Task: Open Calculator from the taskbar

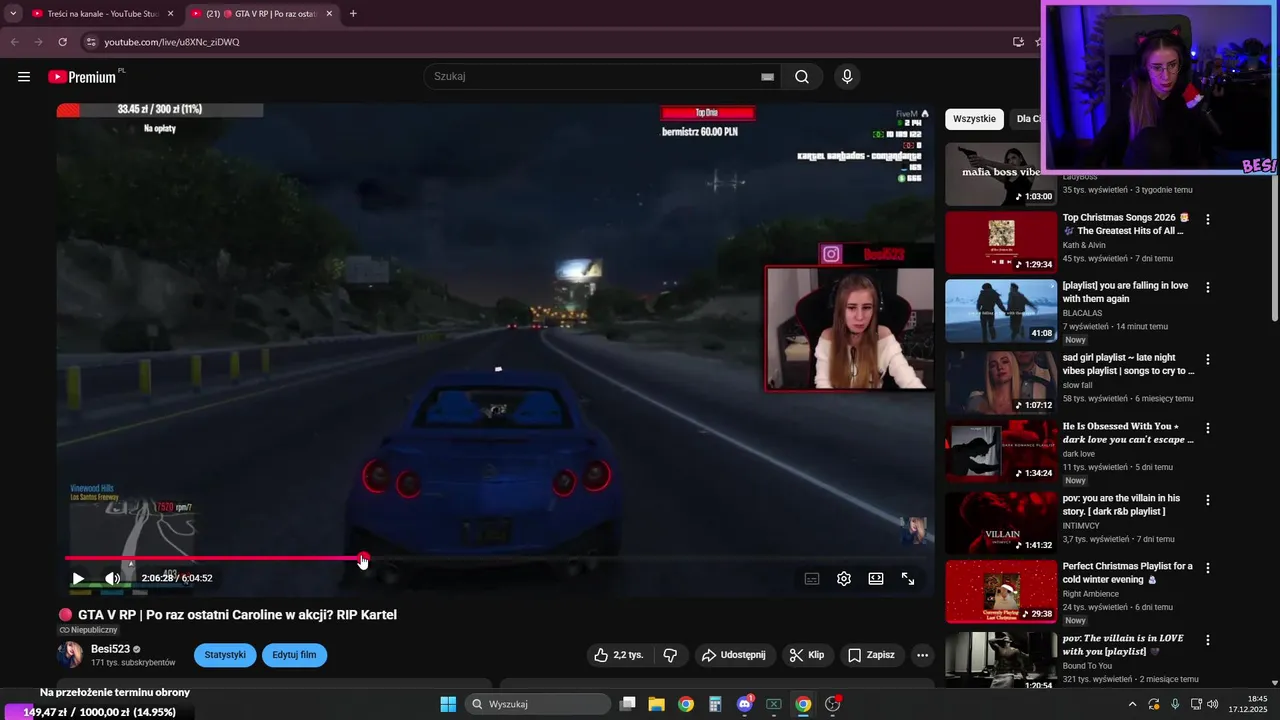Action: point(715,704)
